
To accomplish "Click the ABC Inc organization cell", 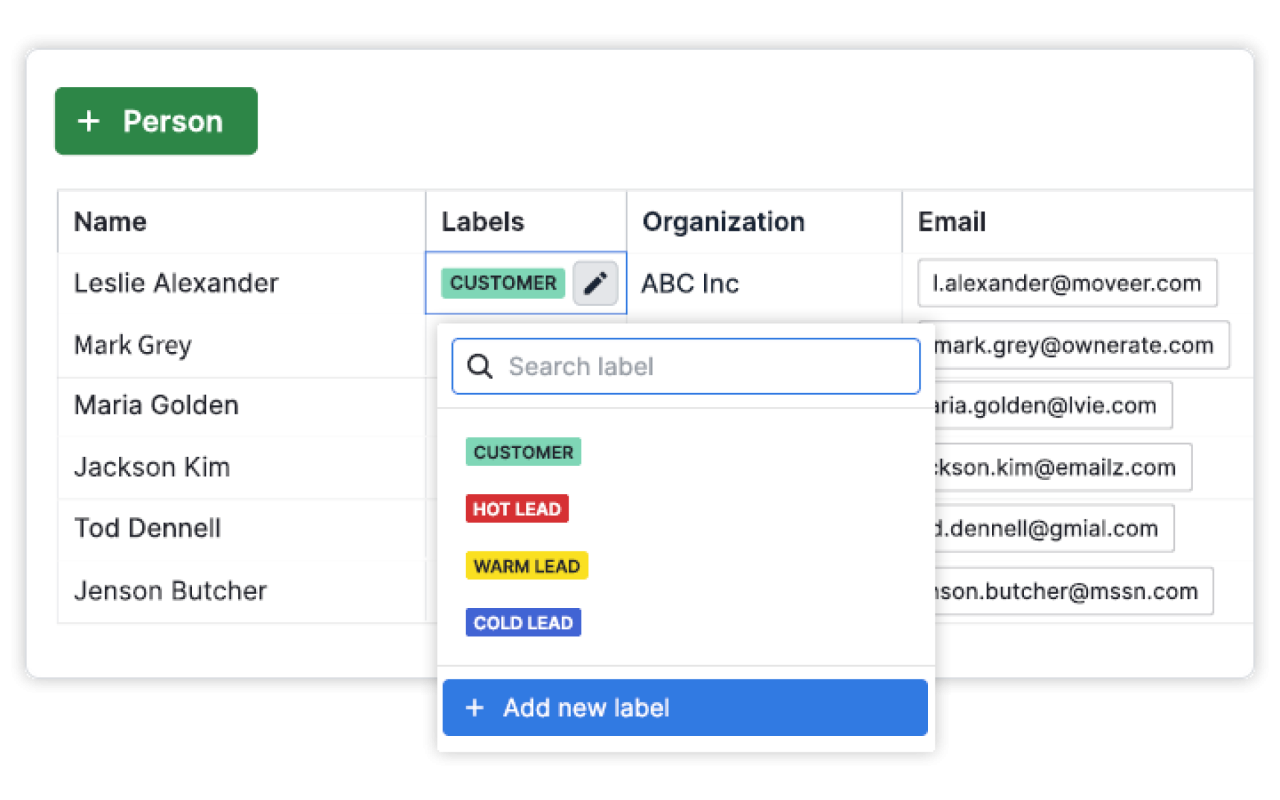I will click(690, 284).
